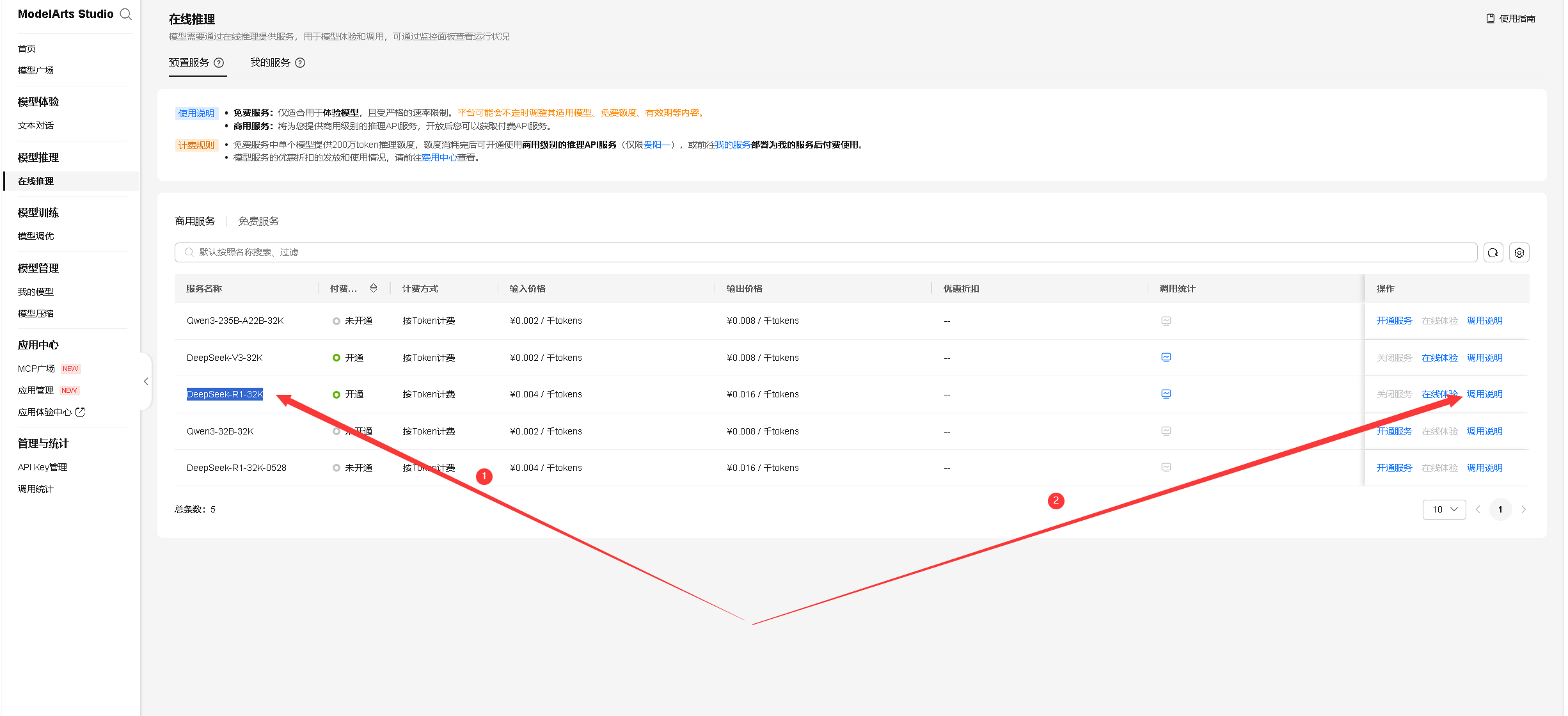Collapse the left sidebar with the arrow handle
The width and height of the screenshot is (1568, 716).
coord(146,381)
